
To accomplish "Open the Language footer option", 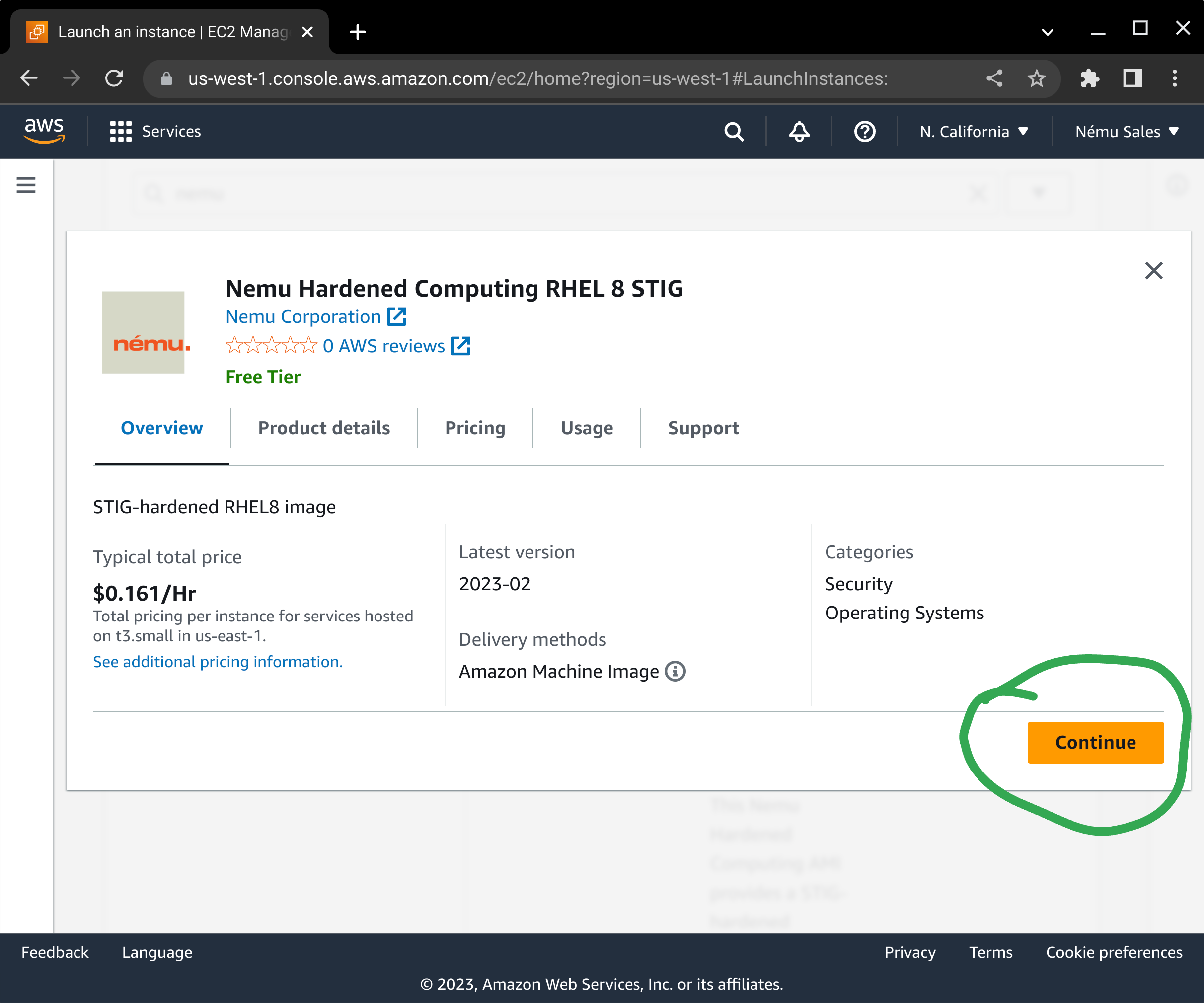I will click(157, 952).
